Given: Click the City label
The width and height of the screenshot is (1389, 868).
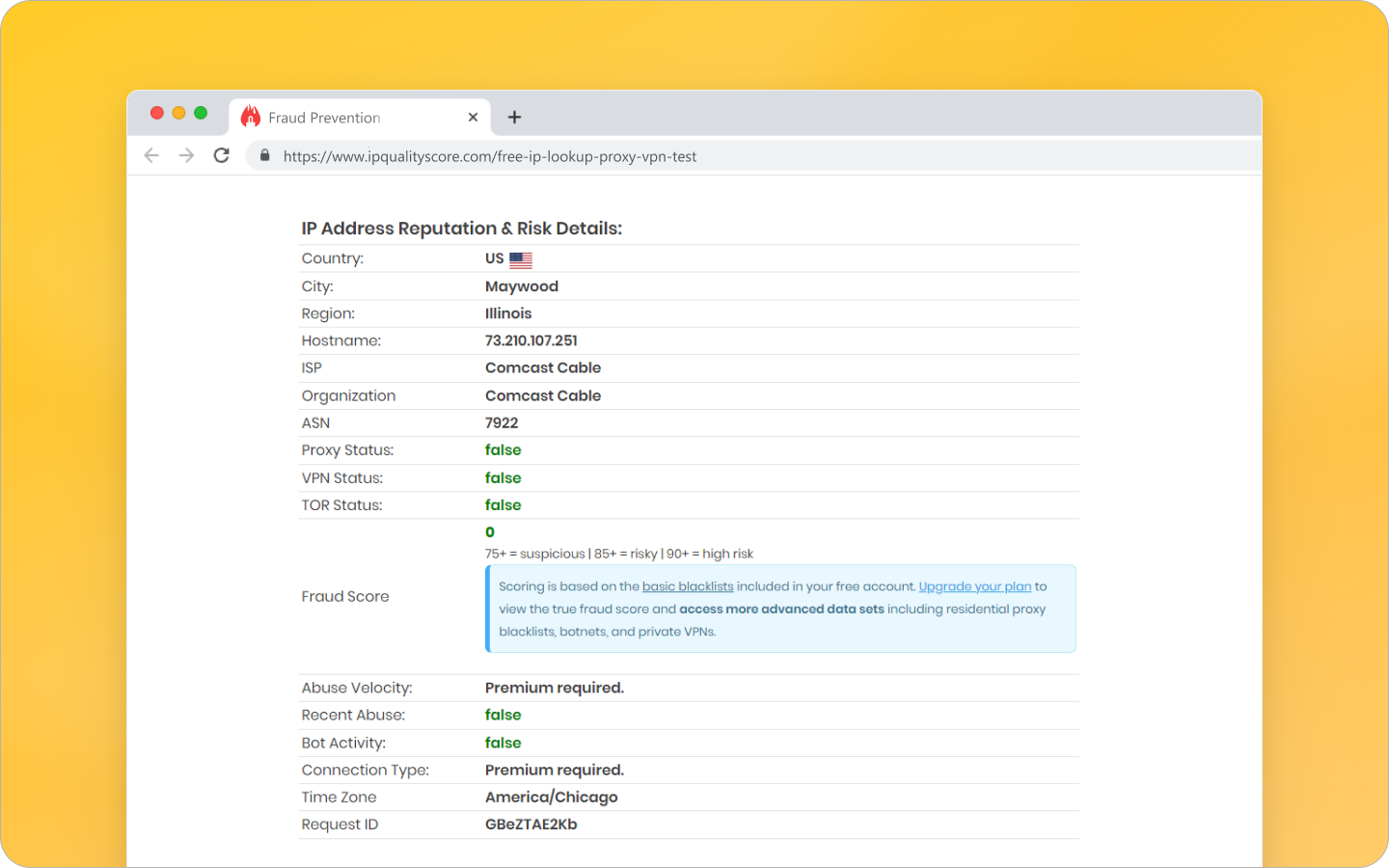Looking at the screenshot, I should coord(317,286).
